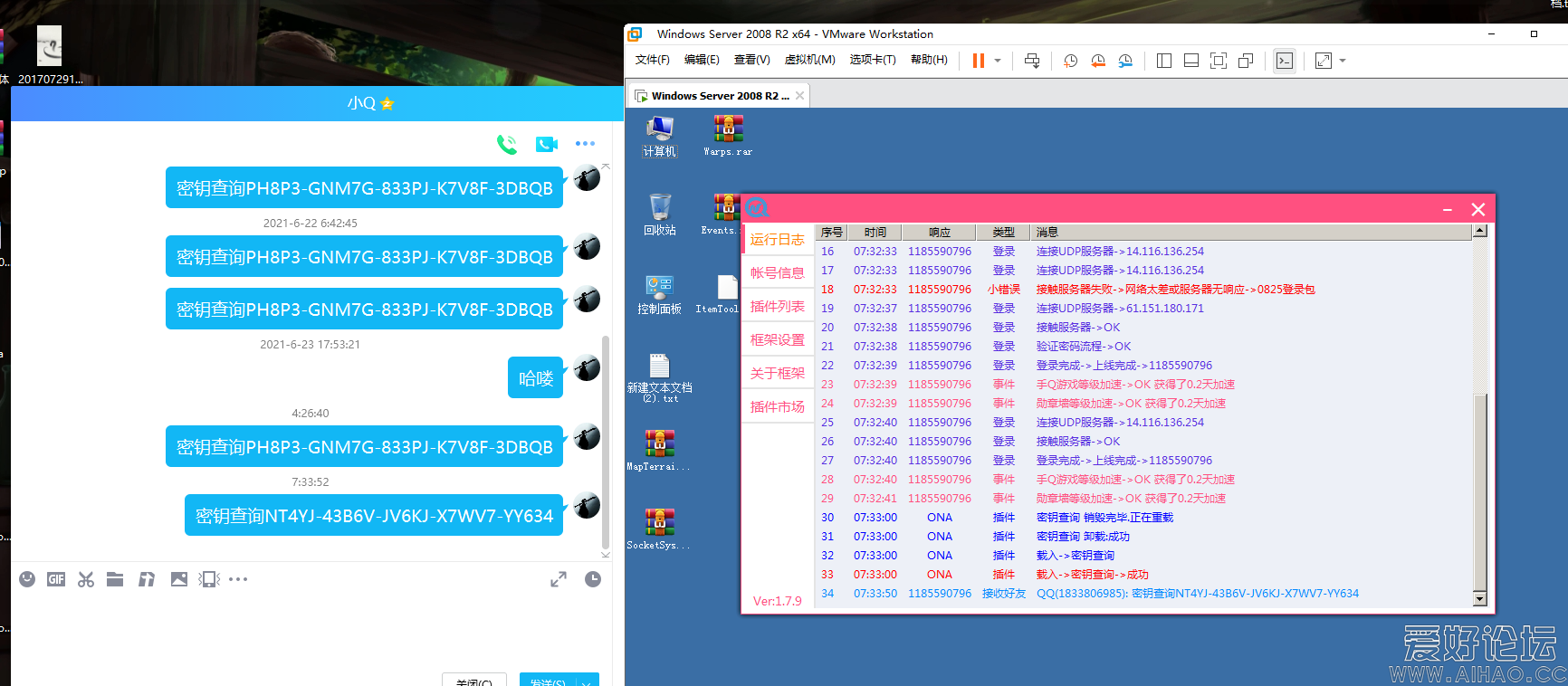The image size is (1568, 686).
Task: Open the stretch mode dropdown arrow
Action: [x=1343, y=61]
